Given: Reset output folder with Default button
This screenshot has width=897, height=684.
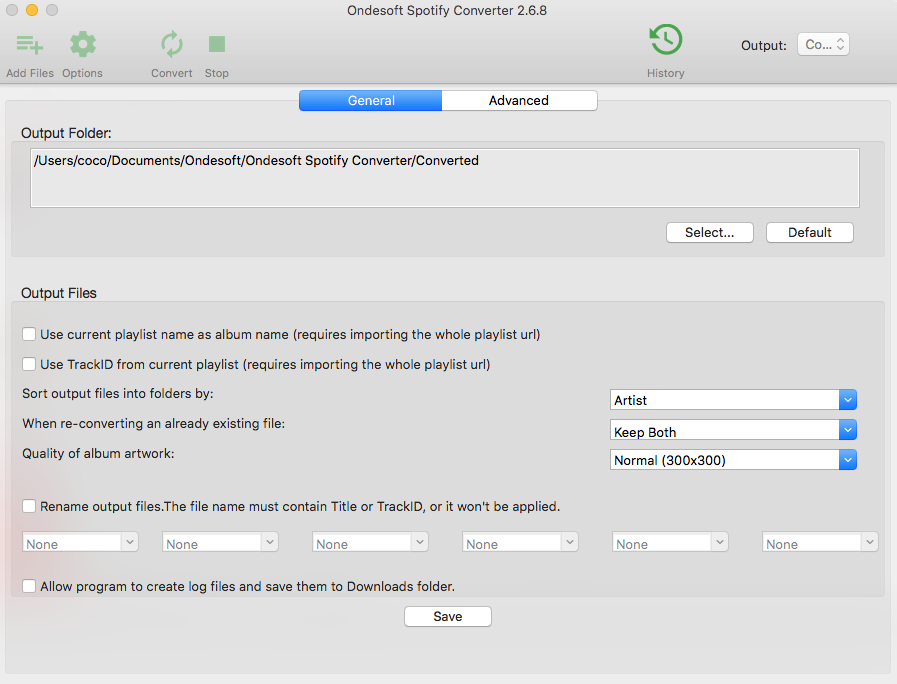Looking at the screenshot, I should point(809,232).
